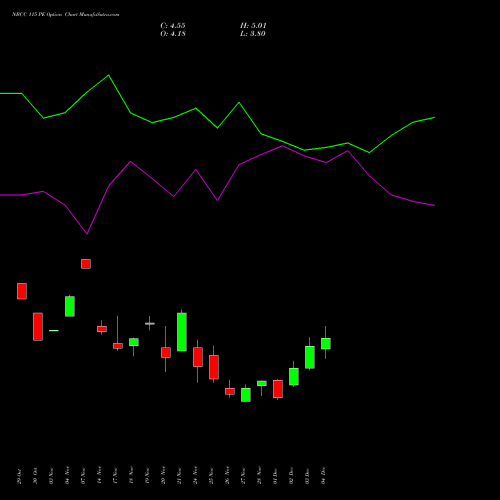Click the 04 Dec date label
This screenshot has height=500, width=500.
(323, 476)
